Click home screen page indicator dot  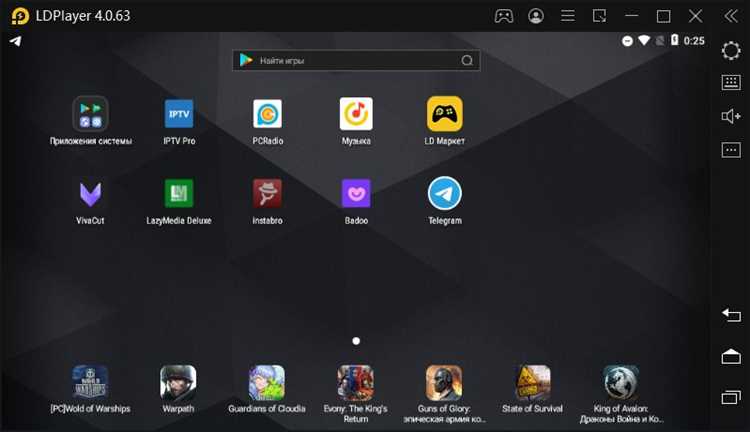point(356,341)
